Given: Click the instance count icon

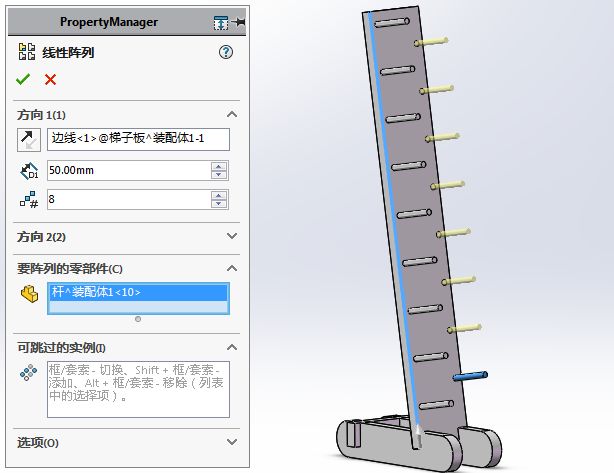Looking at the screenshot, I should coord(29,200).
